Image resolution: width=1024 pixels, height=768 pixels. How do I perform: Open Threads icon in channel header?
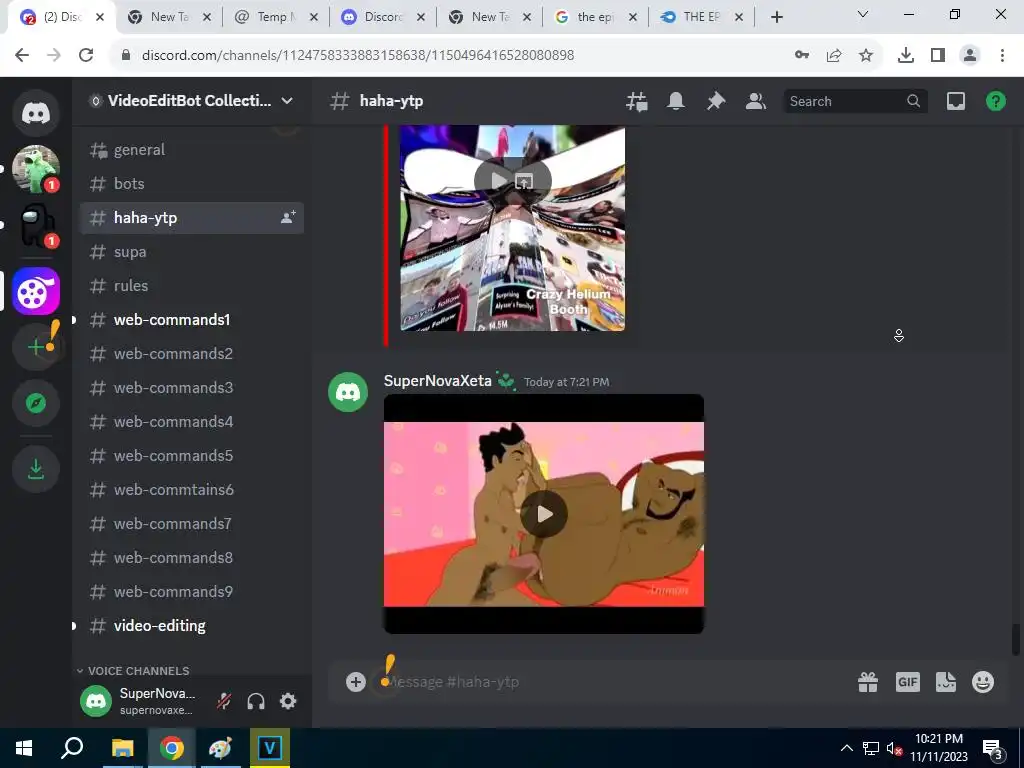click(636, 101)
